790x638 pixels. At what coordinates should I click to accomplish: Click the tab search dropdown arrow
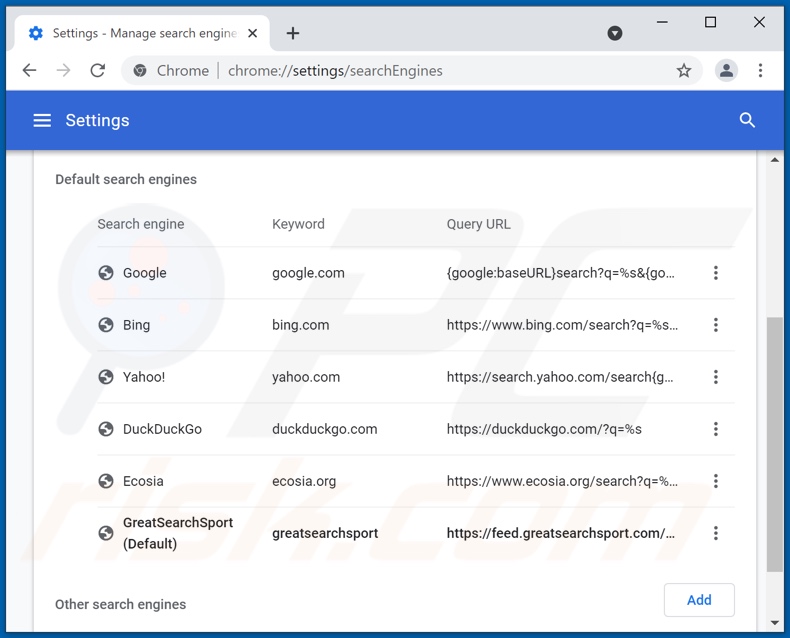[615, 33]
